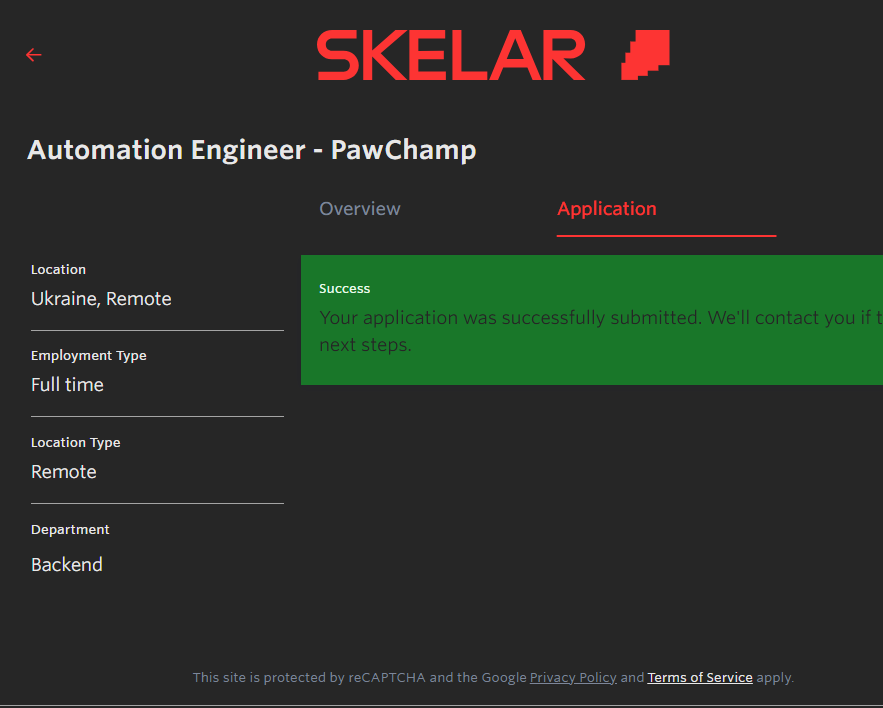
Task: Open the Terms of Service link
Action: pos(700,678)
